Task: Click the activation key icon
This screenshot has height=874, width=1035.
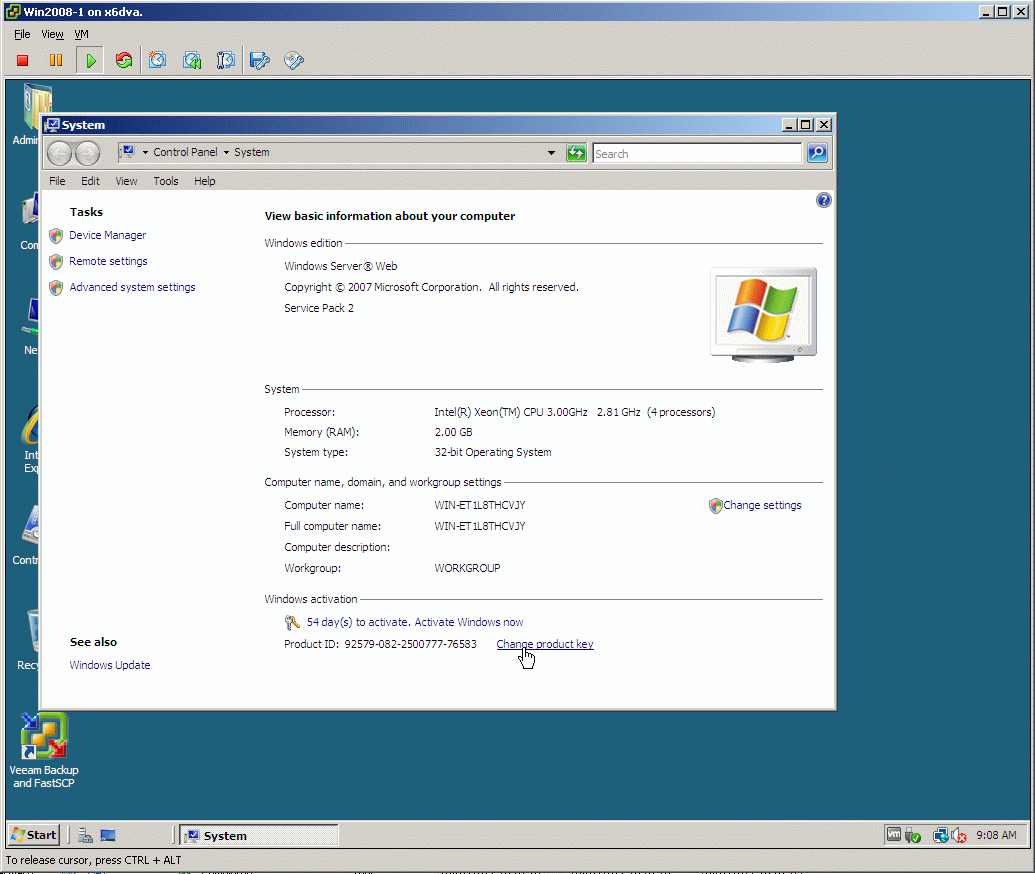Action: pos(292,622)
